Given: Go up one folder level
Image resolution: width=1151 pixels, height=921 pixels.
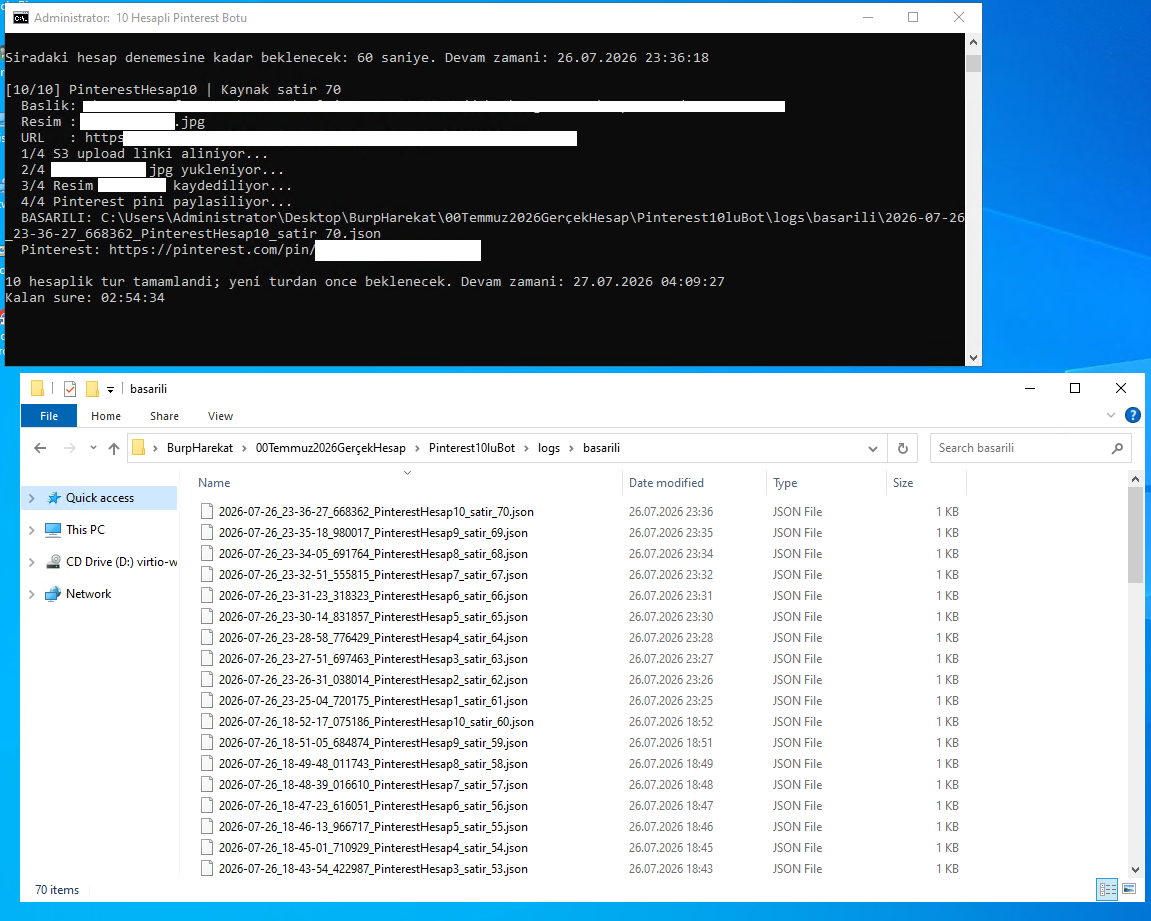Looking at the screenshot, I should (x=114, y=448).
